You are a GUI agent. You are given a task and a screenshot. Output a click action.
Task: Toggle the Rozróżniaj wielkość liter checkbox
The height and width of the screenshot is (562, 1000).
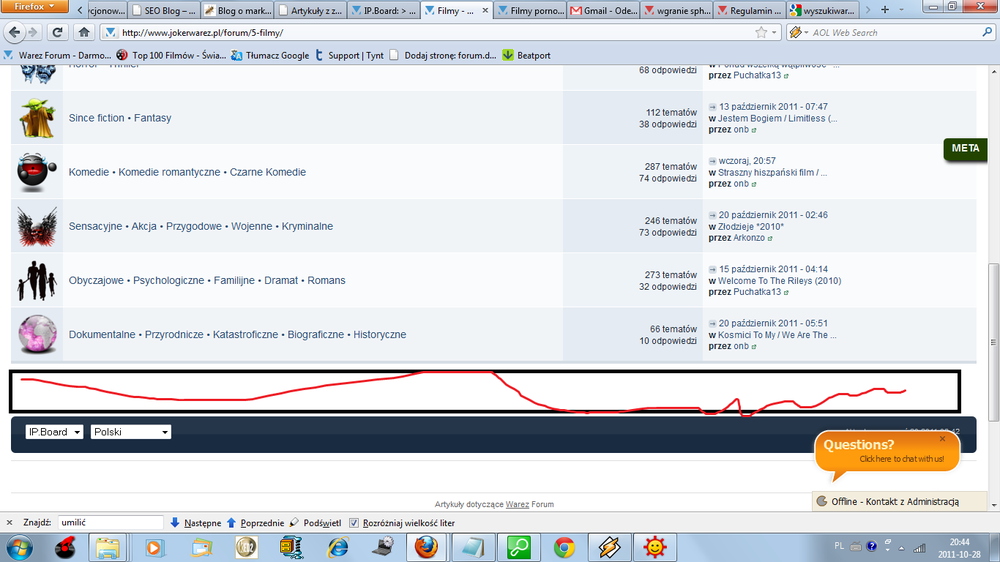357,522
